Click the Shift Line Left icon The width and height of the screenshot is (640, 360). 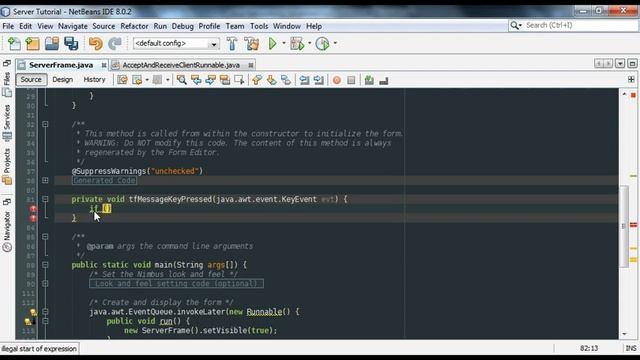304,80
